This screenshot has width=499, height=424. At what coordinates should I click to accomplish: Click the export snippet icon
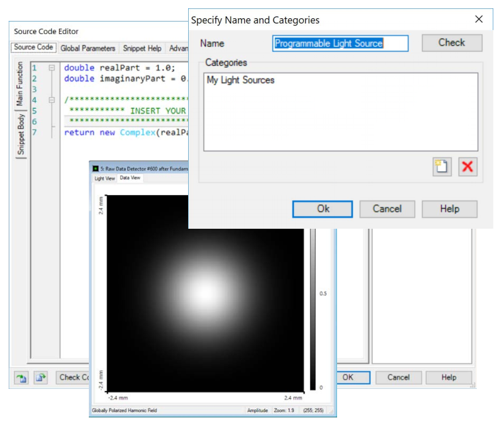pyautogui.click(x=41, y=378)
